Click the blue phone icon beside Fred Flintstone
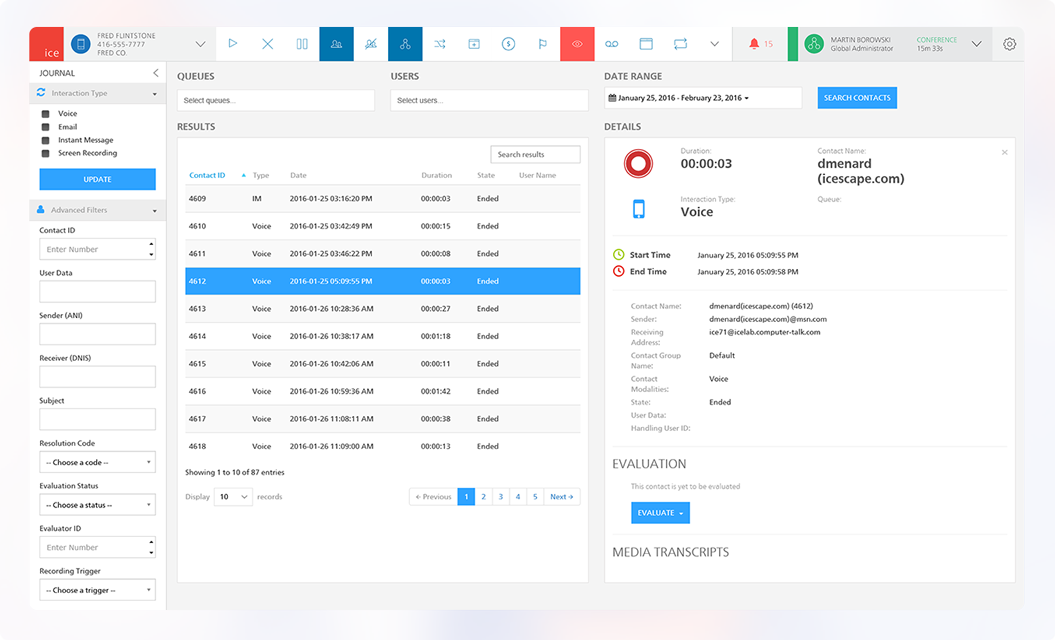Screen dimensions: 1055x640 [x=81, y=44]
